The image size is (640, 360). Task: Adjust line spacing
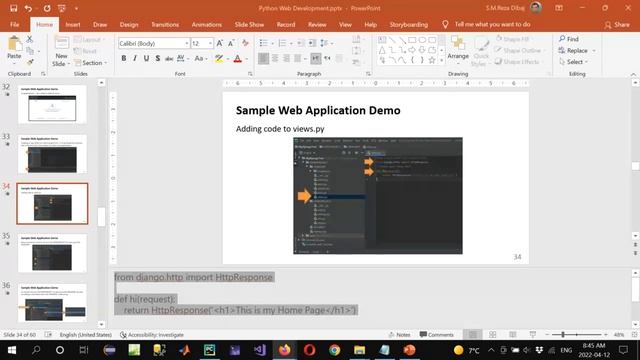point(324,43)
